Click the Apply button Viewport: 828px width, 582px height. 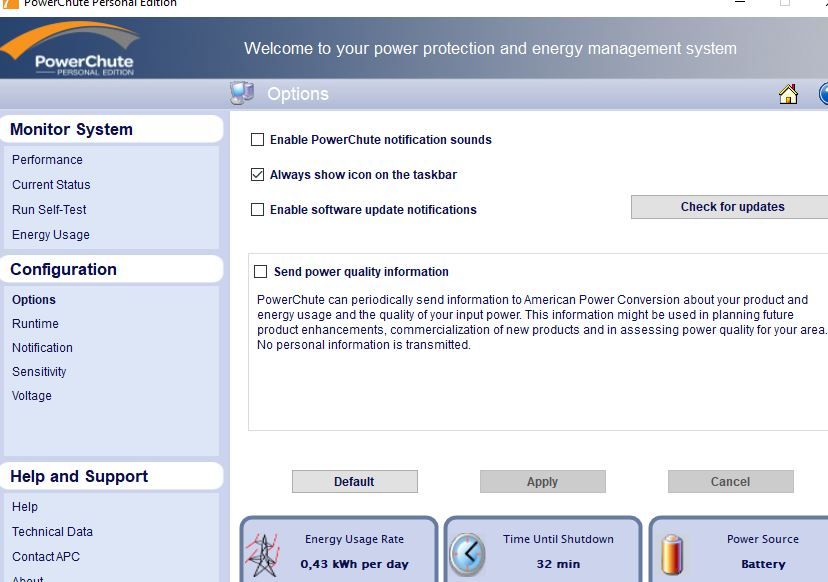click(x=542, y=482)
